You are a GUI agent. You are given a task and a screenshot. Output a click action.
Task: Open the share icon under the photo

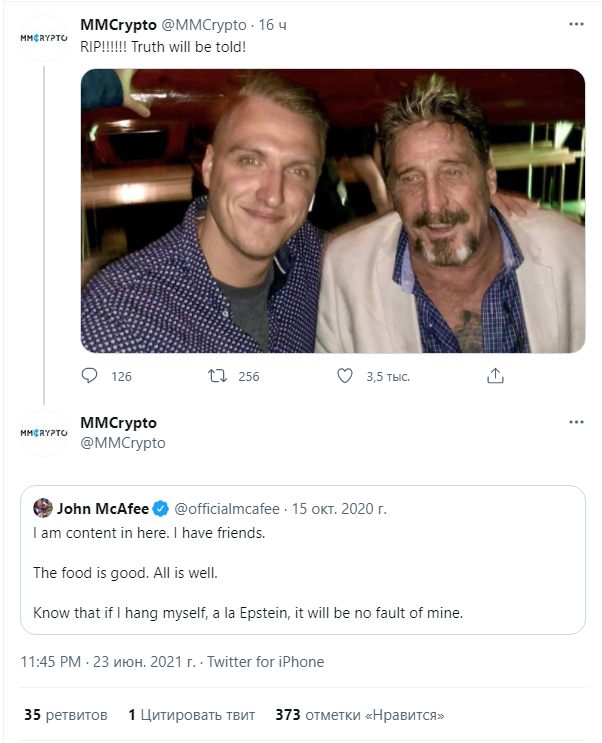[x=495, y=376]
